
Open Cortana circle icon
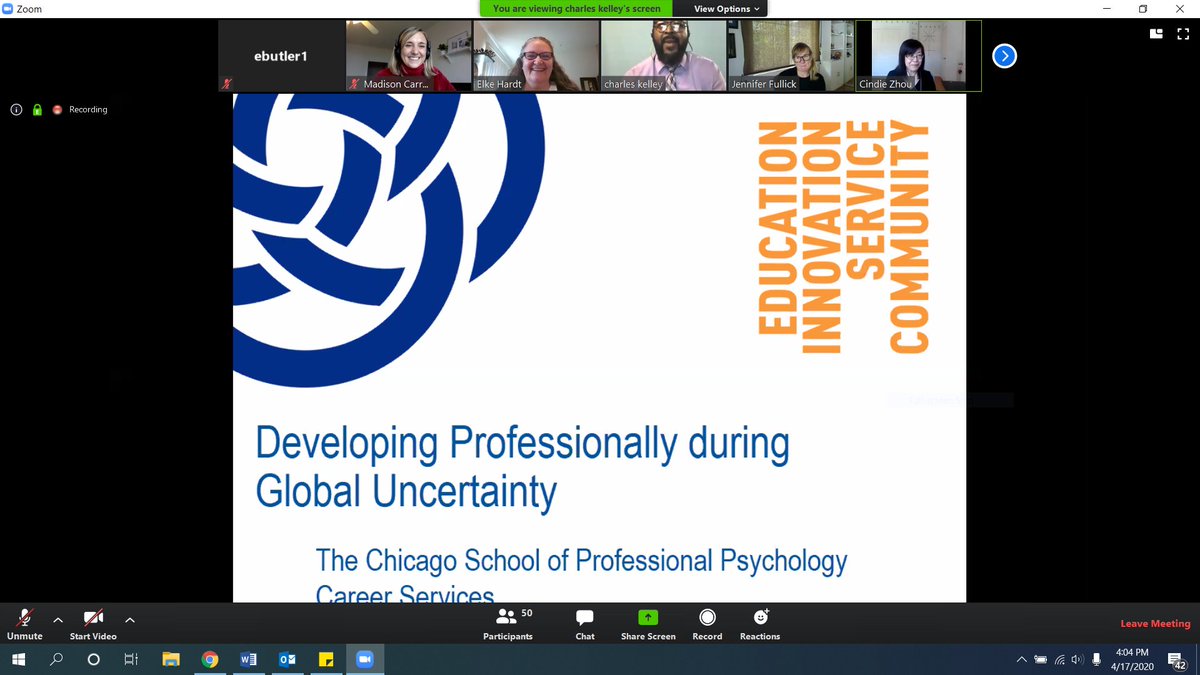[x=93, y=660]
